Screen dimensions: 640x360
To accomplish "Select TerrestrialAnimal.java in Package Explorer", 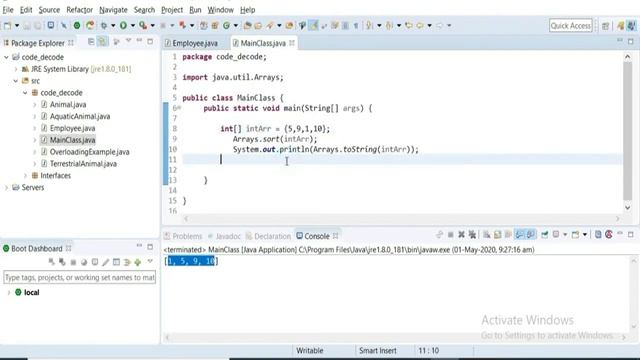I will 83,164.
